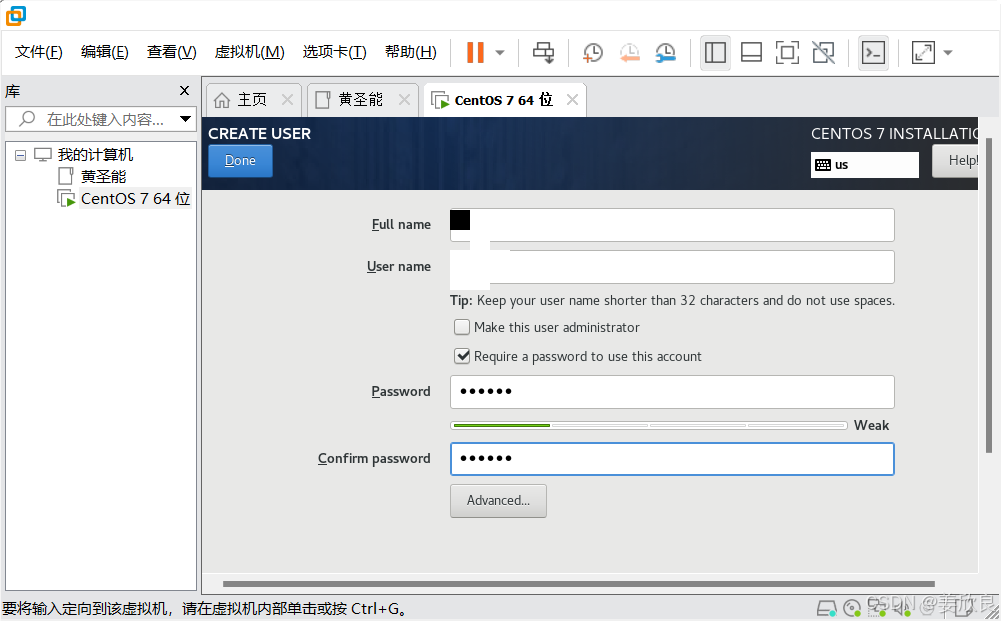Image resolution: width=1001 pixels, height=621 pixels.
Task: Close the CentOS 7 64 位 tab
Action: coord(572,100)
